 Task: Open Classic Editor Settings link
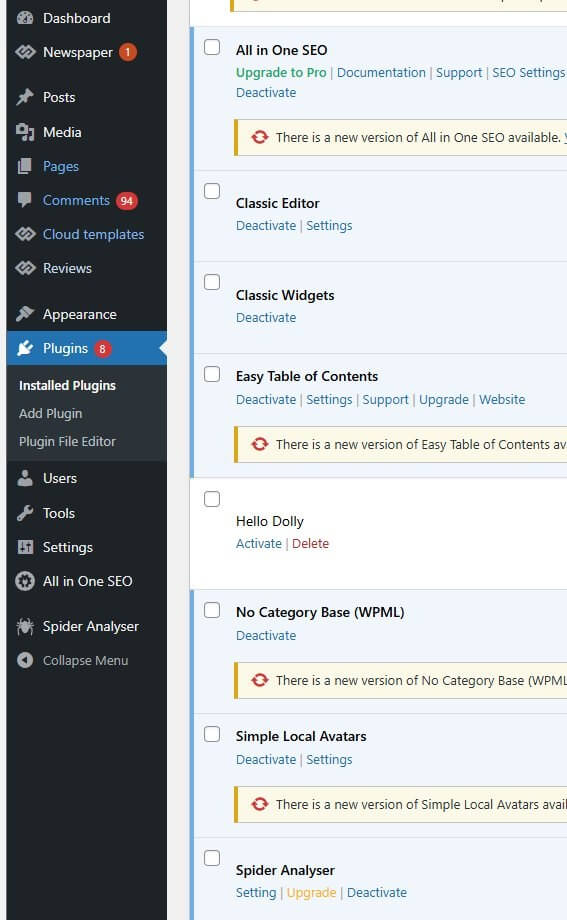click(329, 226)
